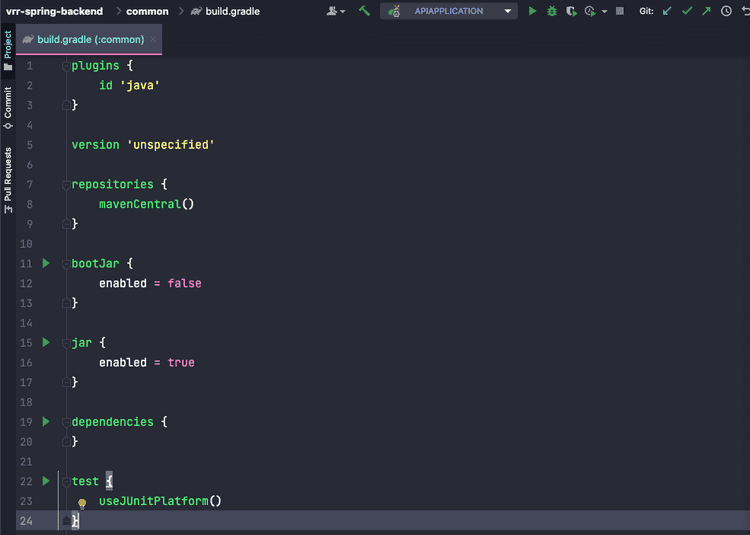Click fold end marker on line 20
Viewport: 750px width, 535px height.
tap(66, 442)
